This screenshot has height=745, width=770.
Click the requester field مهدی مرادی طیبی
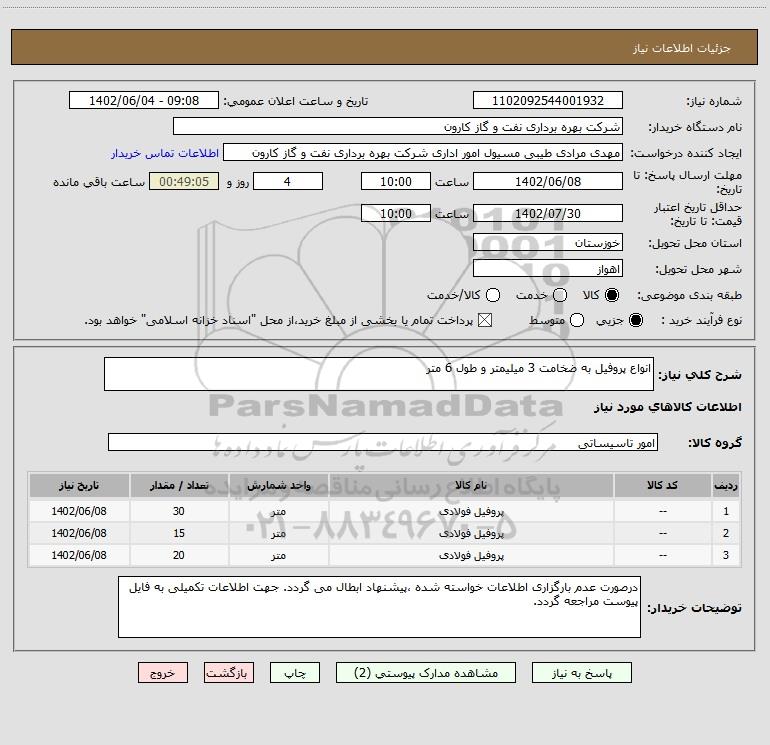423,152
